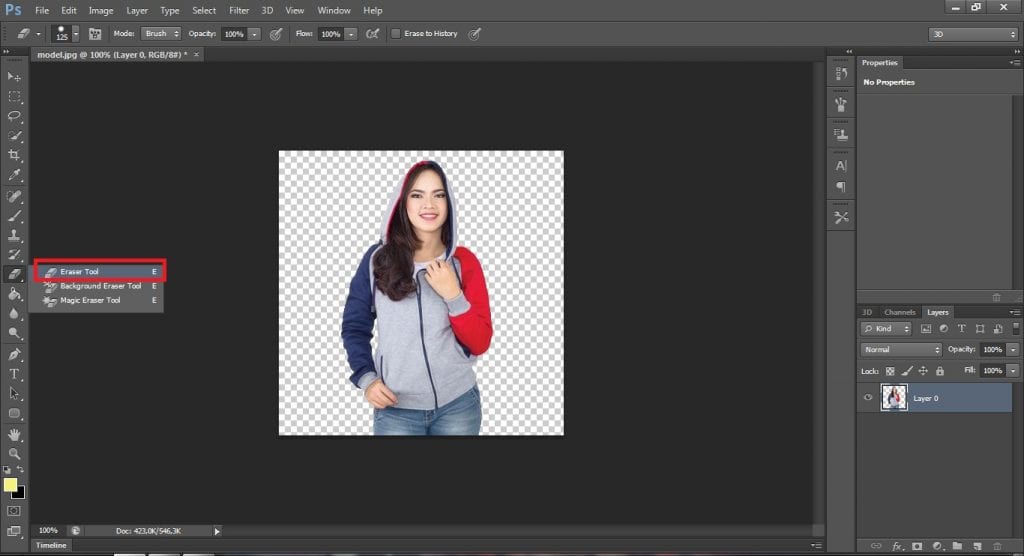1024x556 pixels.
Task: Select the Lasso tool
Action: [x=14, y=116]
